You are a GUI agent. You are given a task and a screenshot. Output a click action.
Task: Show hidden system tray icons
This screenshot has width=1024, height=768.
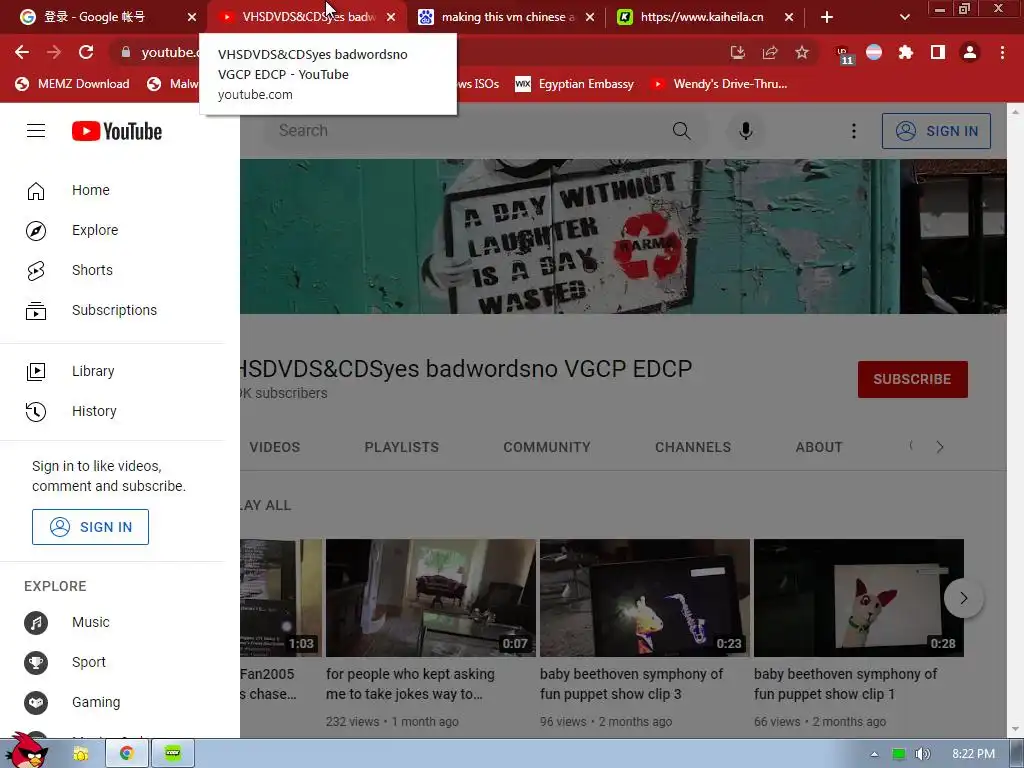[874, 754]
